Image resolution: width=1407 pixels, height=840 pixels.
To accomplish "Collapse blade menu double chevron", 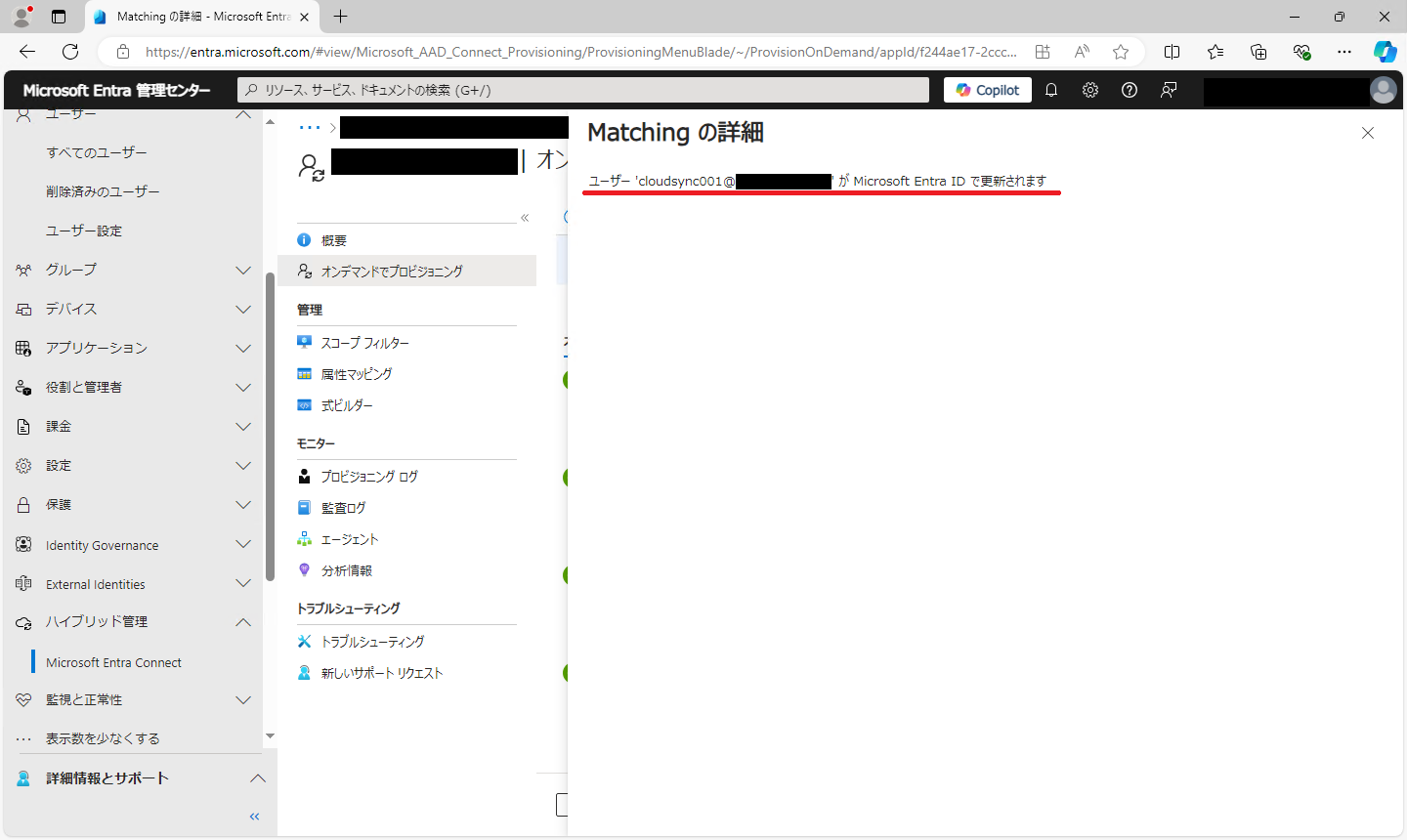I will click(x=525, y=218).
